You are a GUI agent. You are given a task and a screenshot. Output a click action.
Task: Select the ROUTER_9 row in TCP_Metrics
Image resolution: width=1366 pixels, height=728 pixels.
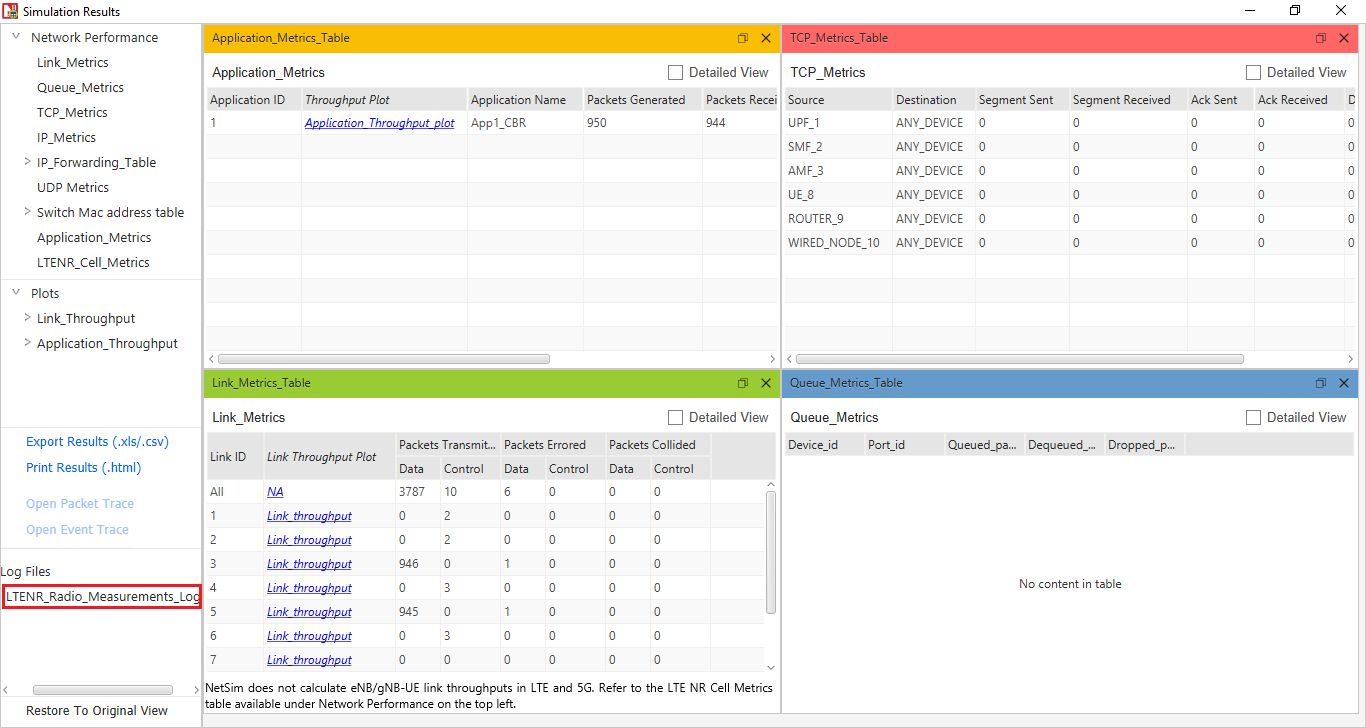coord(1068,219)
